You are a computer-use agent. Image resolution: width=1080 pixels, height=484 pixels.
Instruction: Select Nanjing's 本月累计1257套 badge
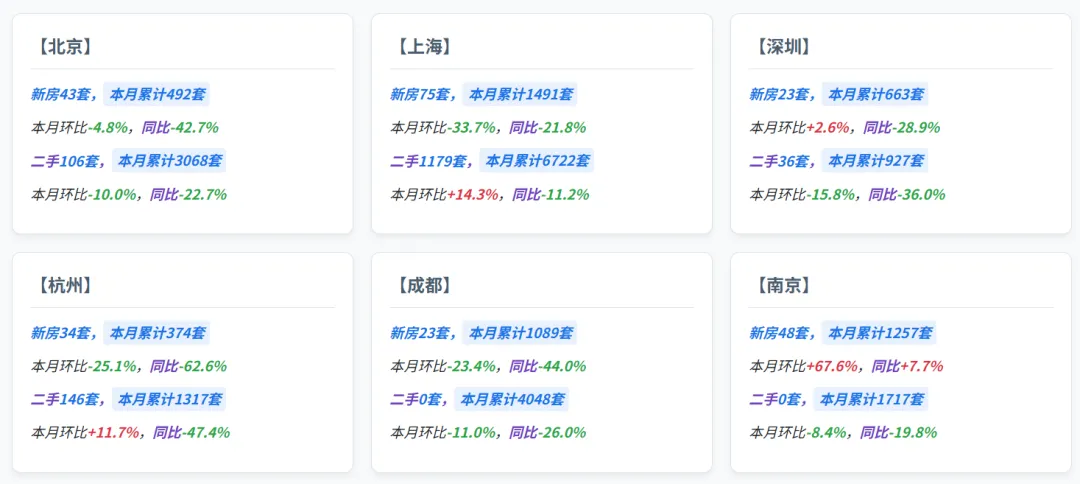point(879,333)
